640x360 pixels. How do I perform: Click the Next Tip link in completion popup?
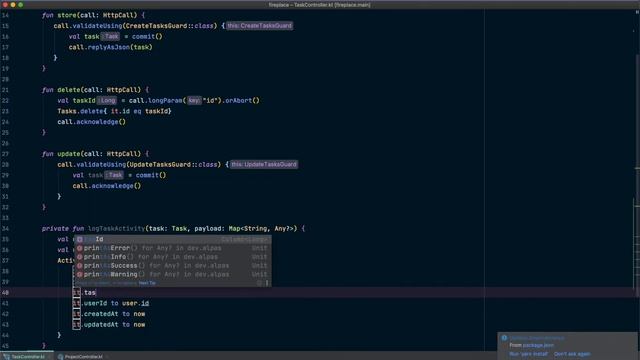147,283
